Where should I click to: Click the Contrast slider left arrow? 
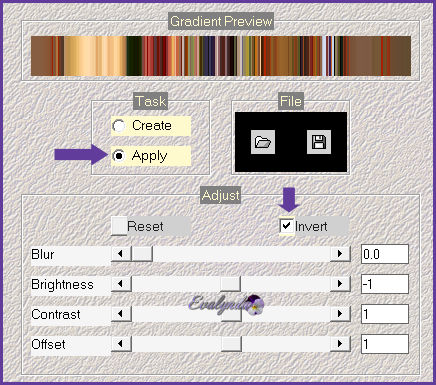point(121,314)
